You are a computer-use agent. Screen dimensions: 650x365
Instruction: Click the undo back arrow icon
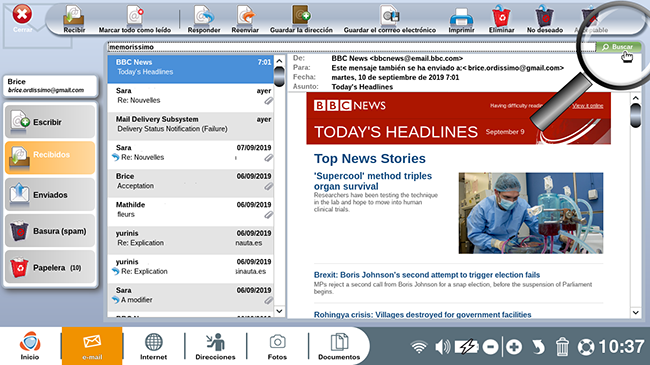click(x=538, y=347)
